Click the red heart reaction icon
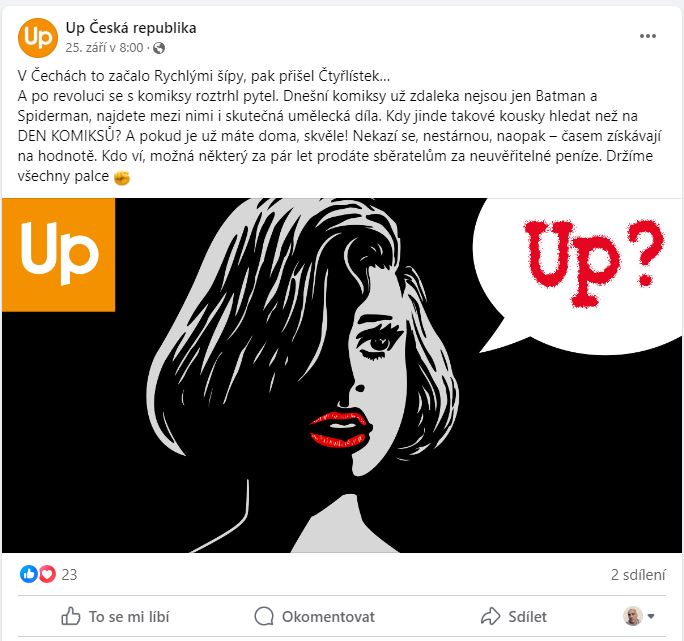The height and width of the screenshot is (641, 684). (47, 574)
